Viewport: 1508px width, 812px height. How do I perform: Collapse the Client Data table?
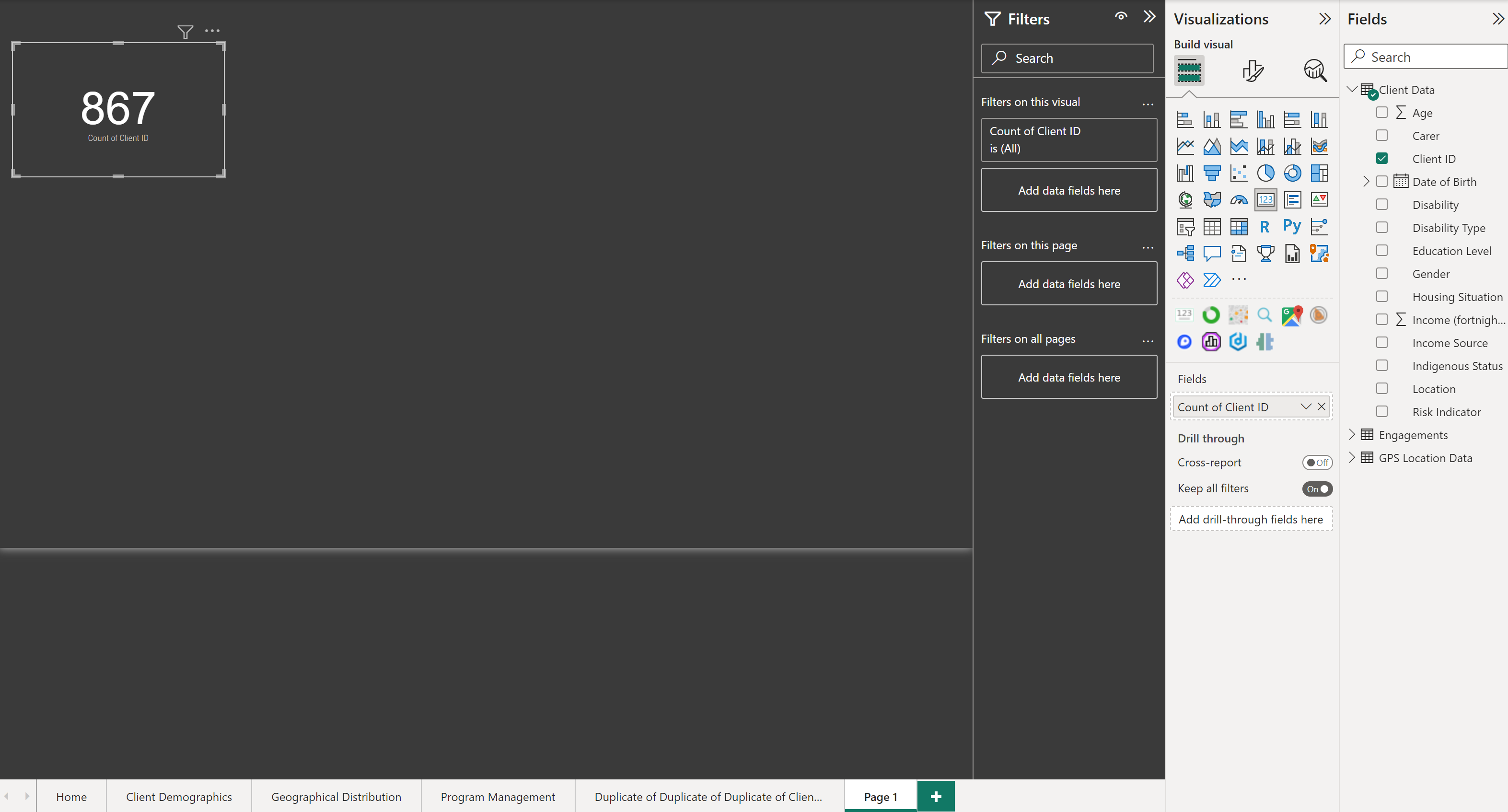[x=1352, y=90]
